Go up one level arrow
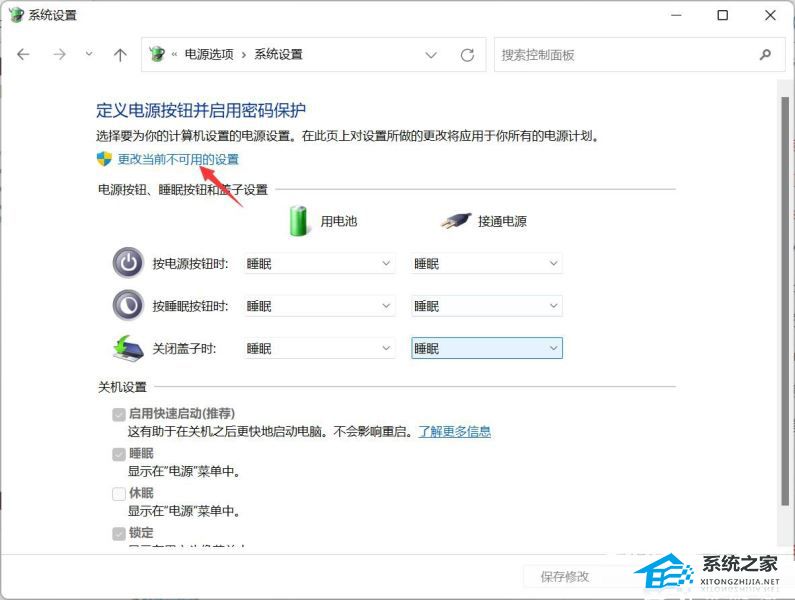The width and height of the screenshot is (795, 600). click(x=120, y=54)
